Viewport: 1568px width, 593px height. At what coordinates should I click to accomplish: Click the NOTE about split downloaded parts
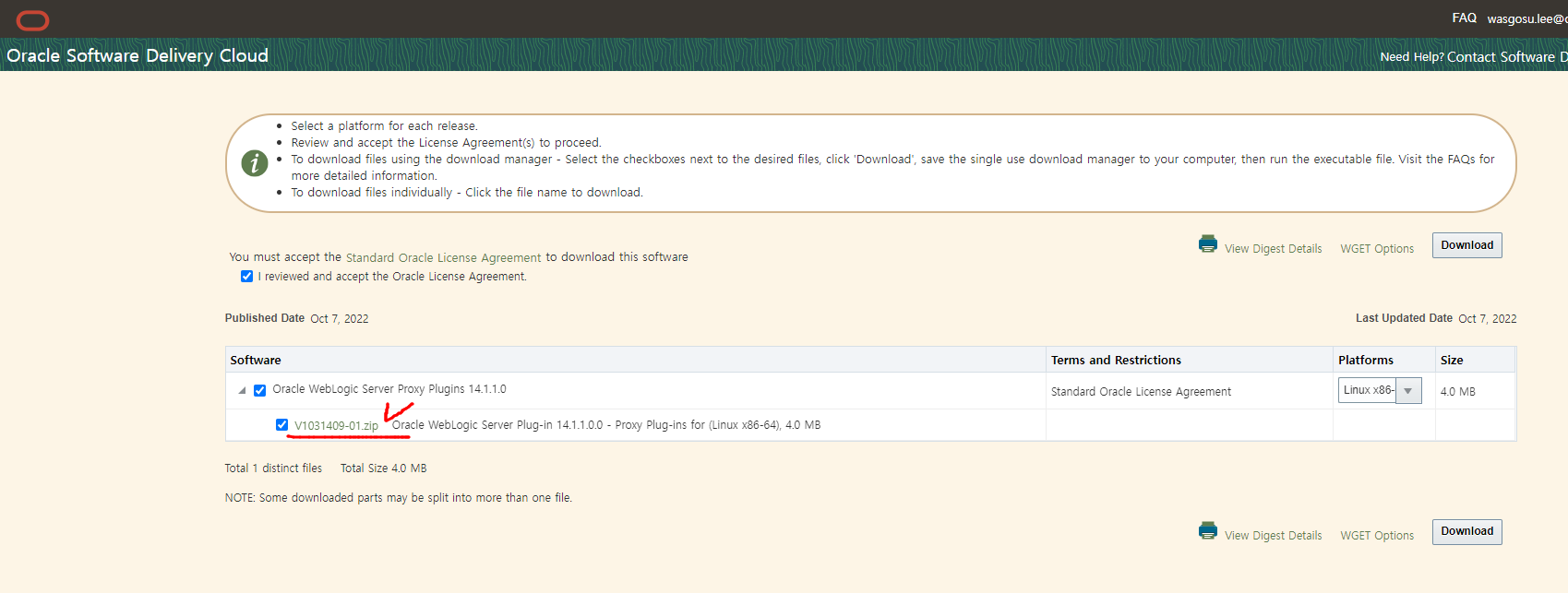pyautogui.click(x=399, y=498)
